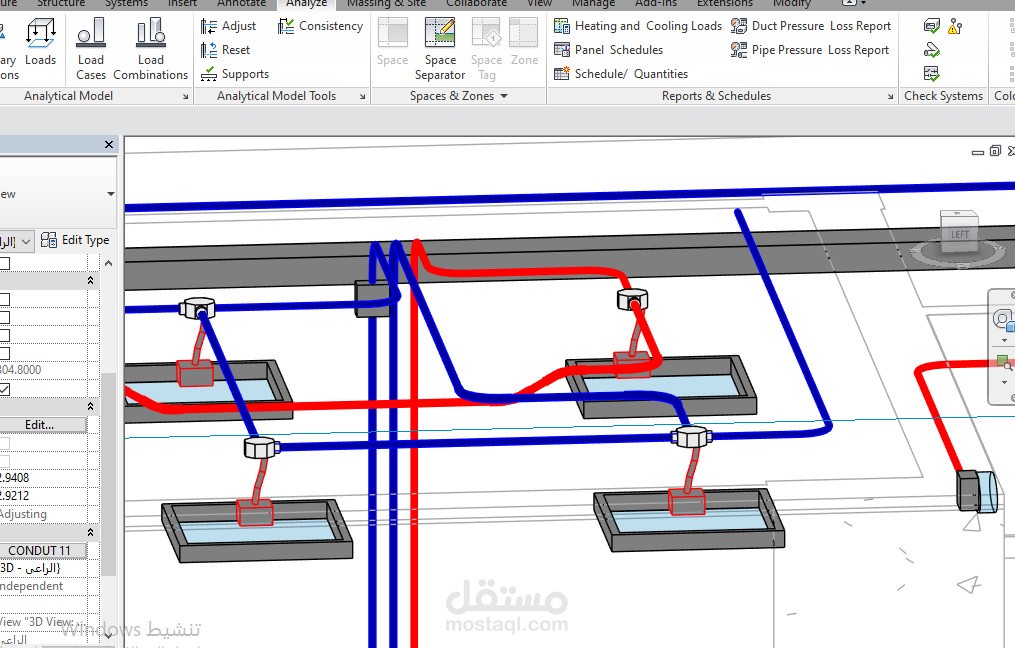Viewport: 1015px width, 648px height.
Task: Open the Manage ribbon tab
Action: pos(594,4)
